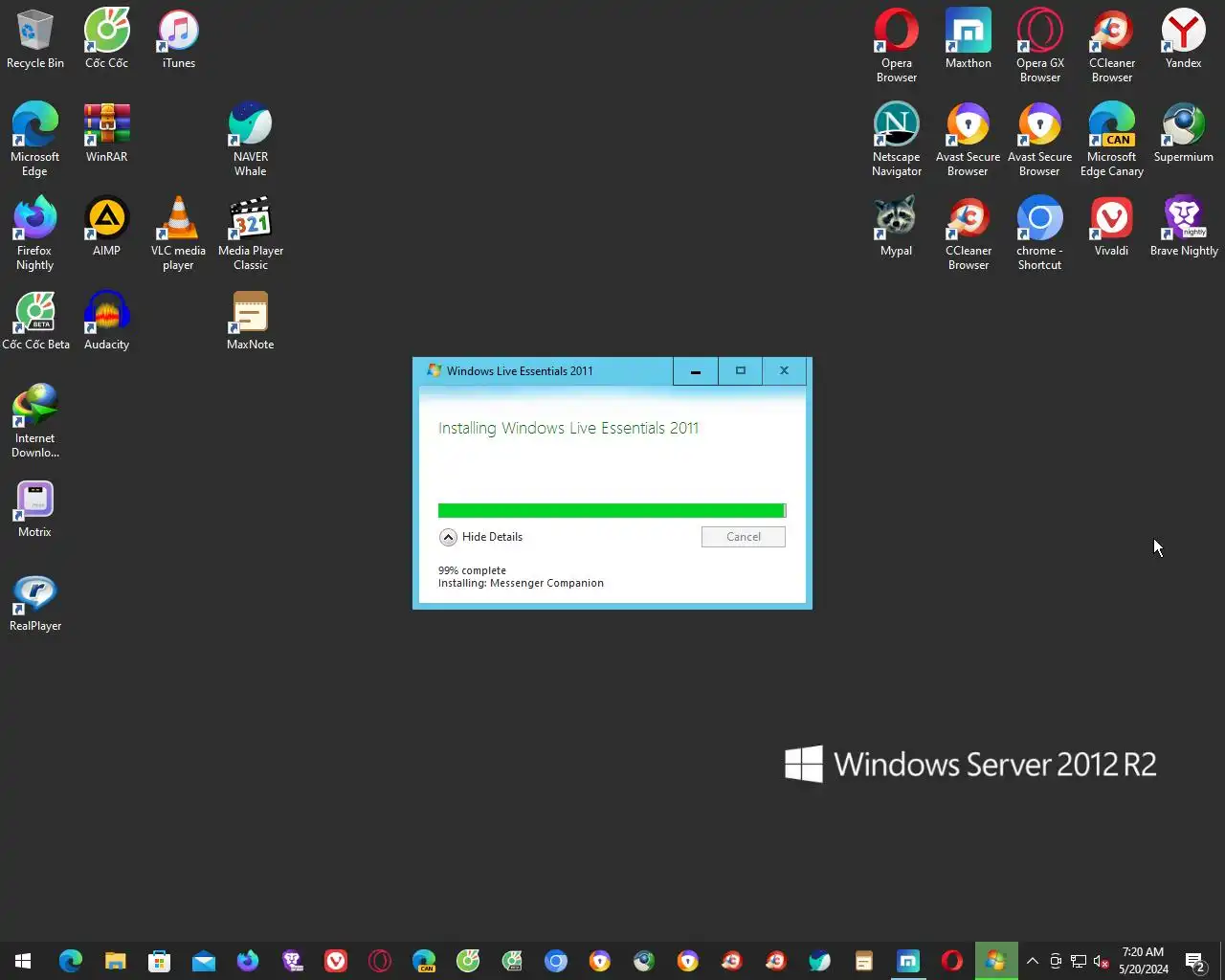Close the Windows Live Essentials 2011 window
This screenshot has width=1225, height=980.
point(784,371)
